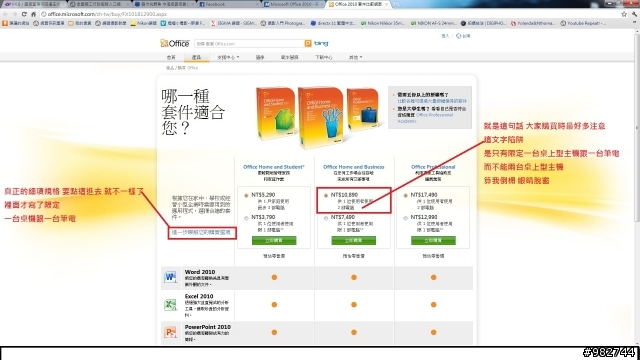The width and height of the screenshot is (640, 360).
Task: Click the Office Home and Business box image
Action: click(x=320, y=117)
